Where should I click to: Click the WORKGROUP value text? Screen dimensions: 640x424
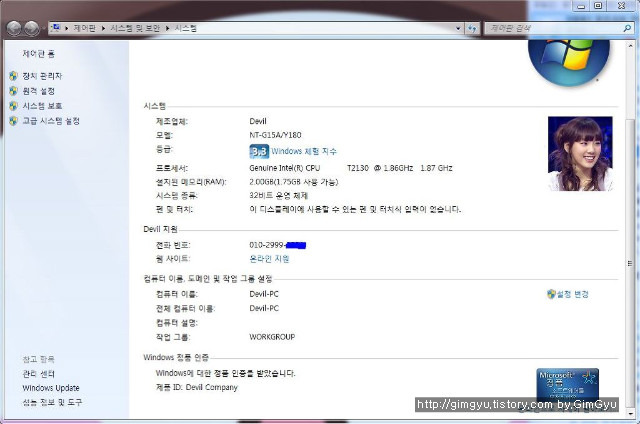click(x=272, y=337)
